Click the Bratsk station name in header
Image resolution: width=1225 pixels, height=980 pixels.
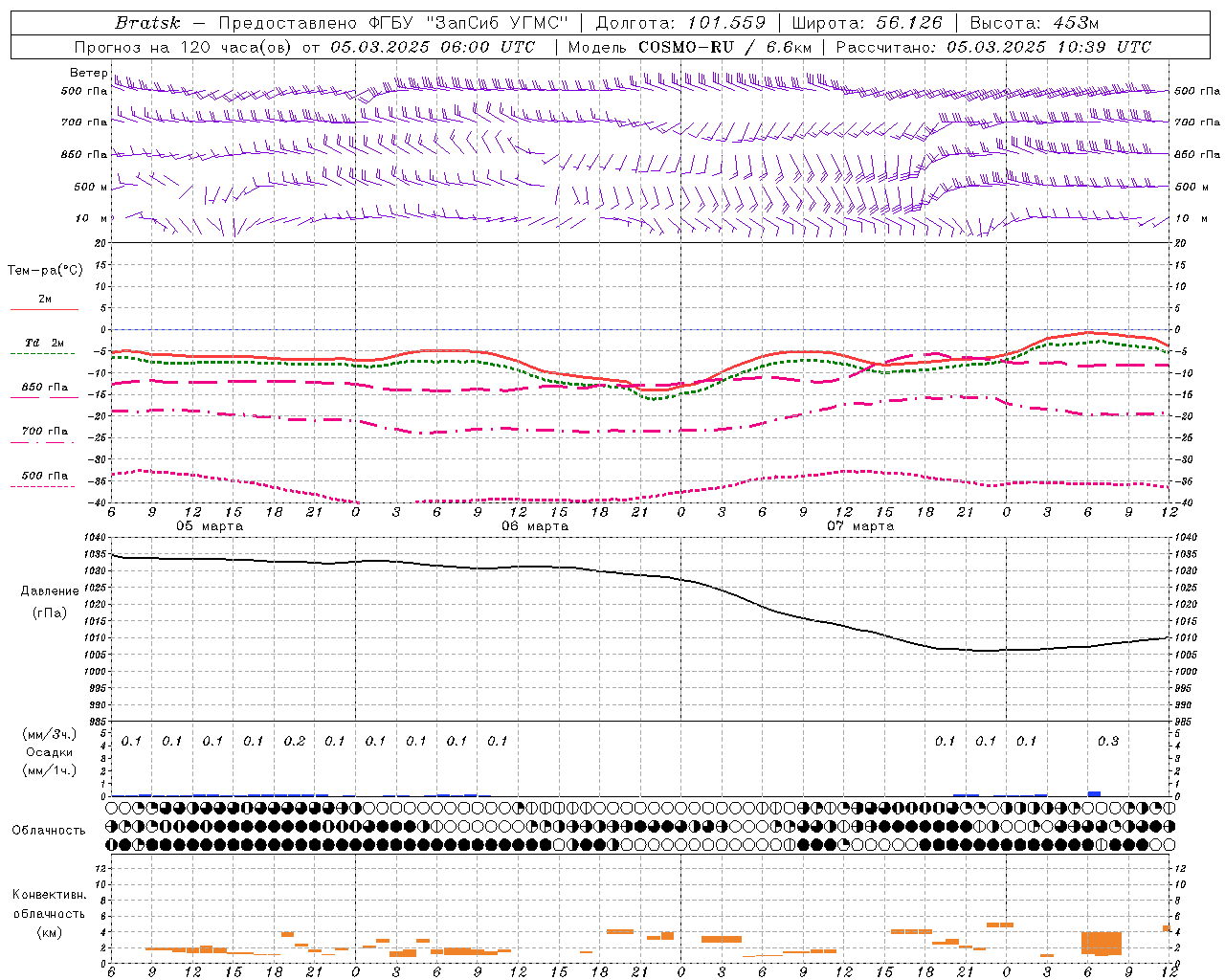click(x=147, y=23)
